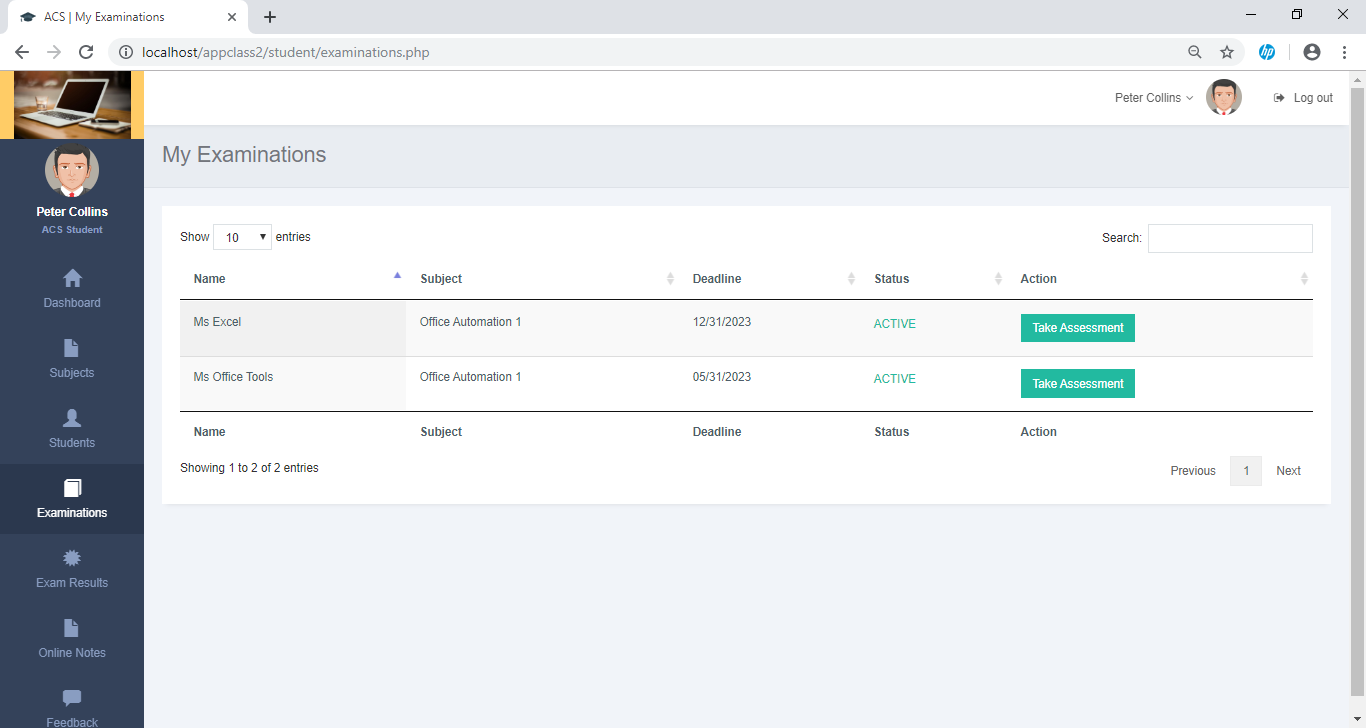Click Take Assessment for Ms Excel

1077,327
